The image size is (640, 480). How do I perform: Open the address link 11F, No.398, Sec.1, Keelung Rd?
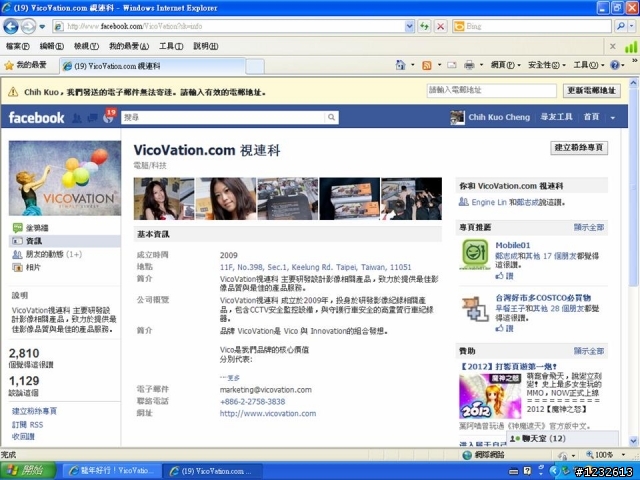tap(316, 267)
